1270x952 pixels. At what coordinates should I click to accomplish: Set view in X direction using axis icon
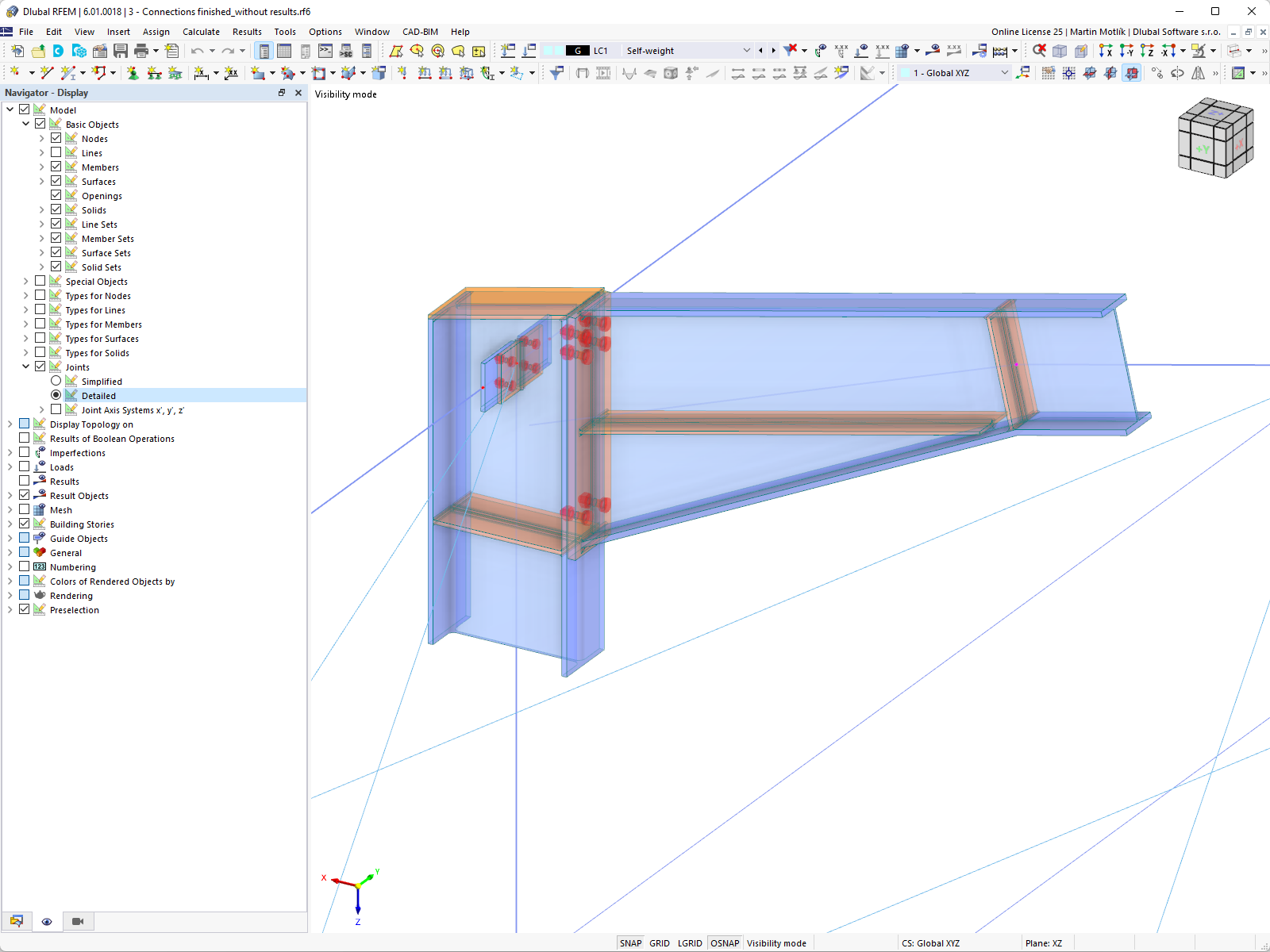(1105, 50)
